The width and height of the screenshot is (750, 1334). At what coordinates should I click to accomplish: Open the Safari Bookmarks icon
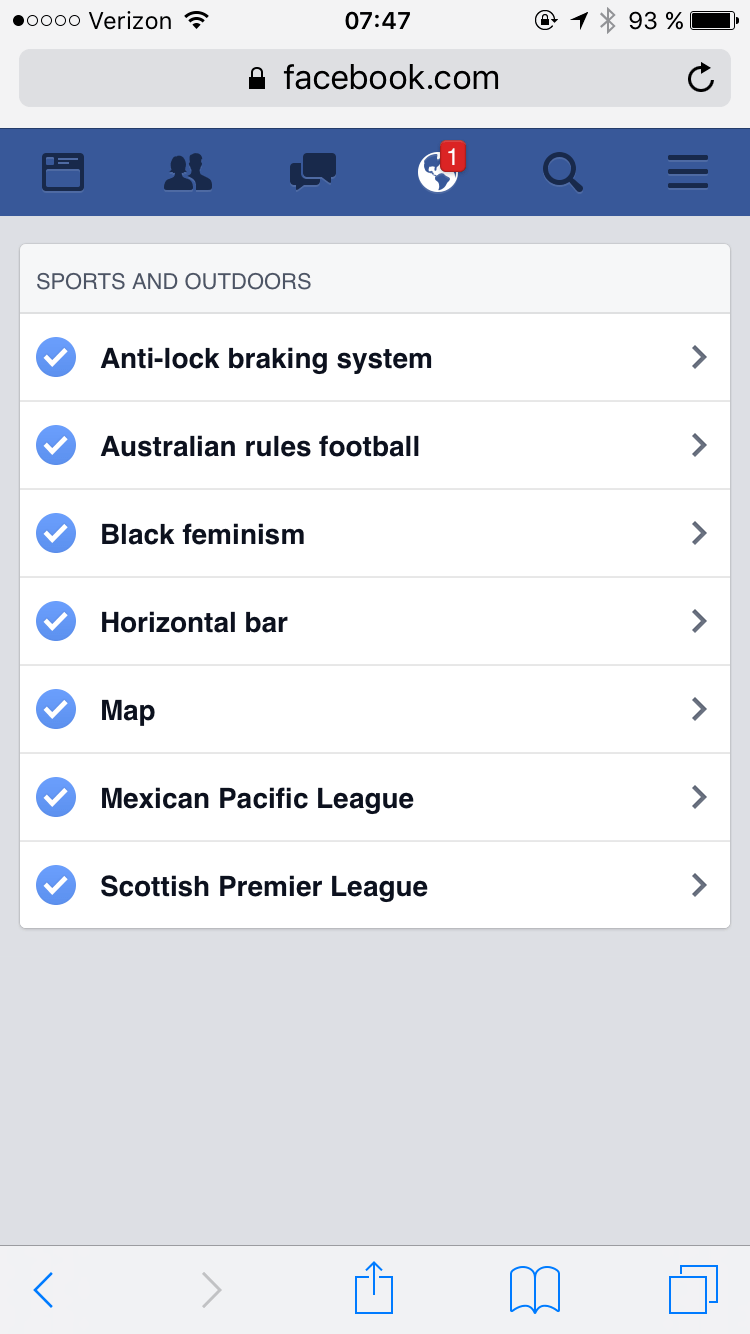tap(535, 1288)
